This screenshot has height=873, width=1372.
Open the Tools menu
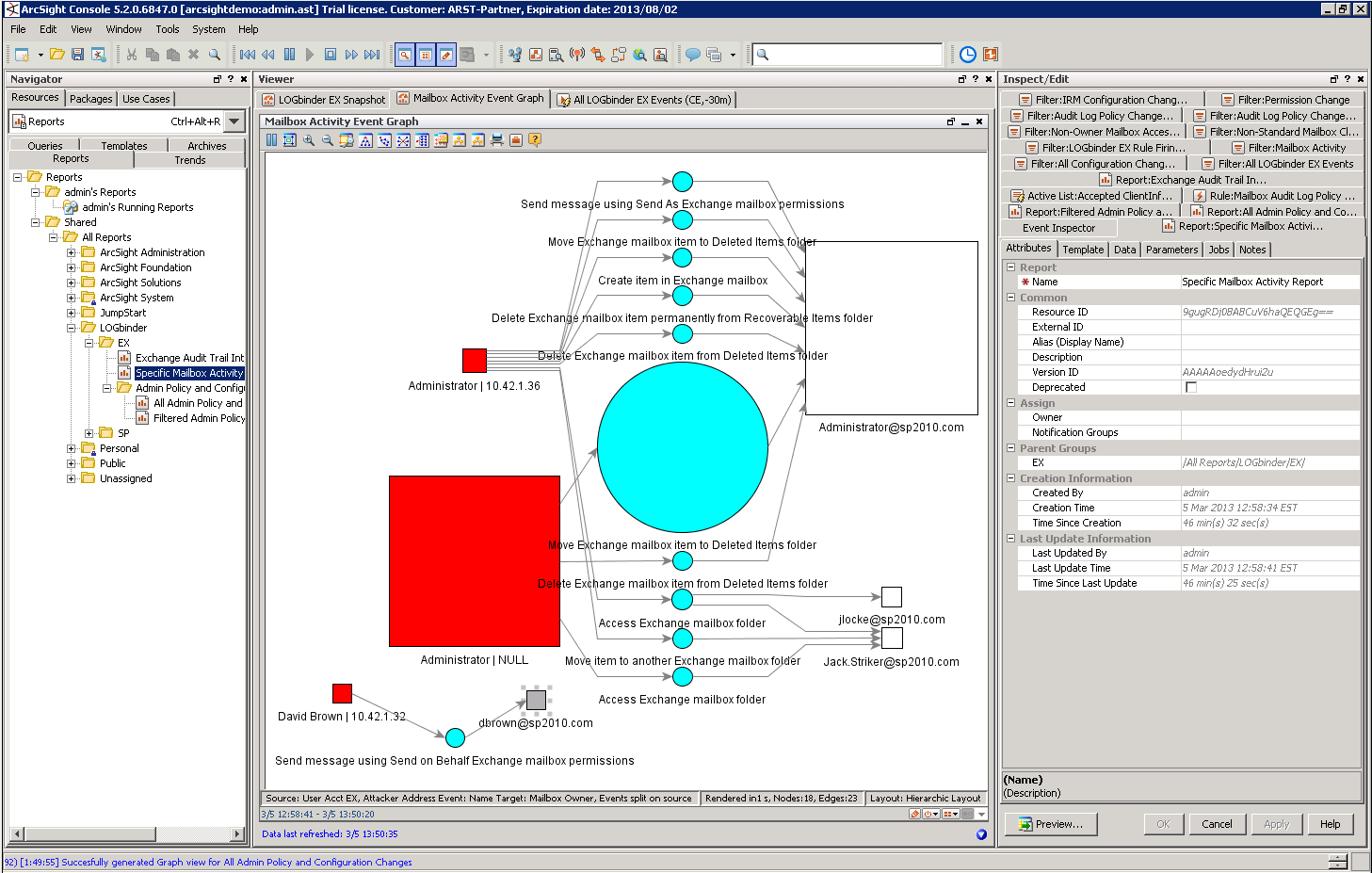coord(168,29)
